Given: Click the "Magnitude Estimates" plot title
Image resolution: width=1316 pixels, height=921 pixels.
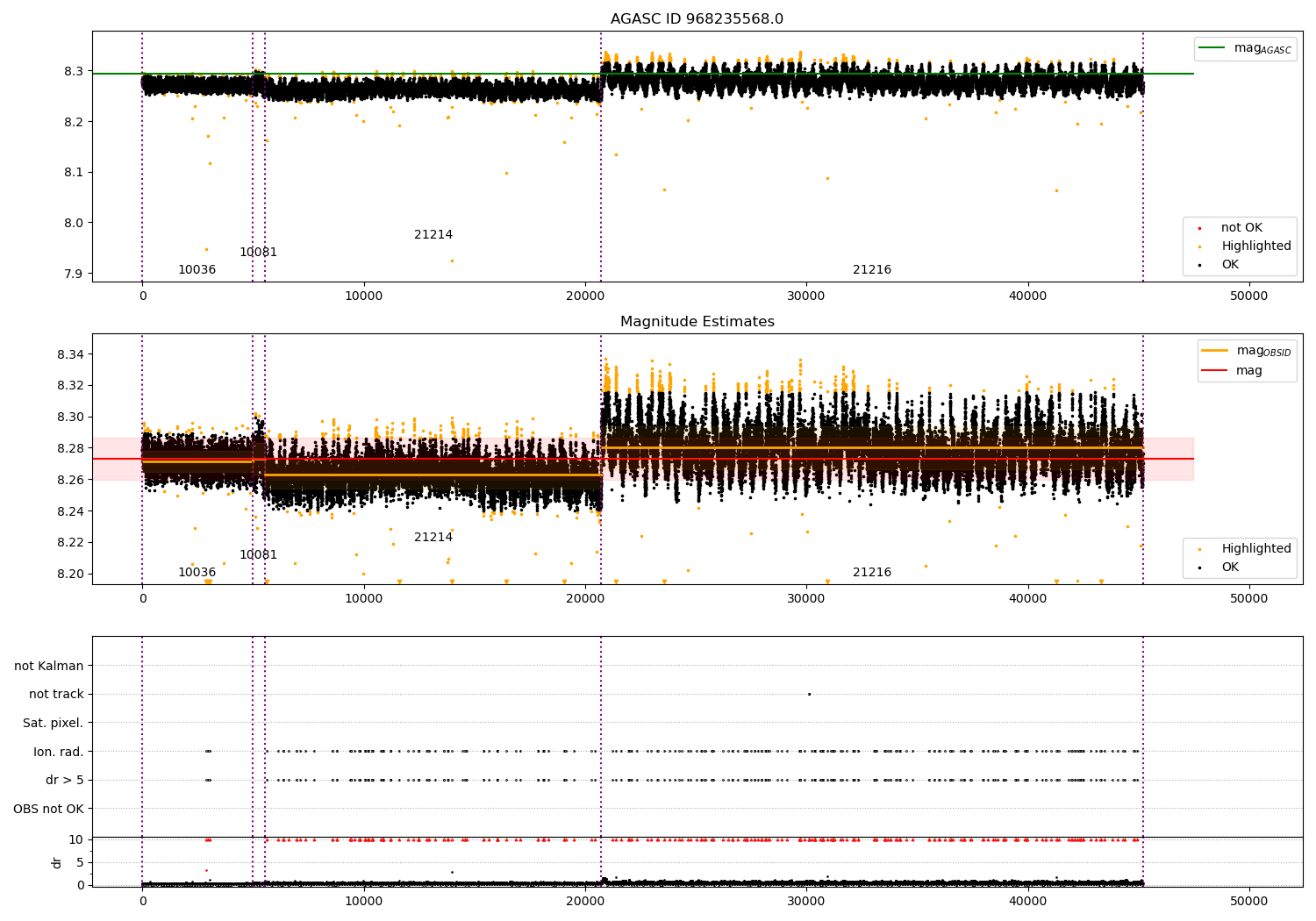Looking at the screenshot, I should point(697,322).
